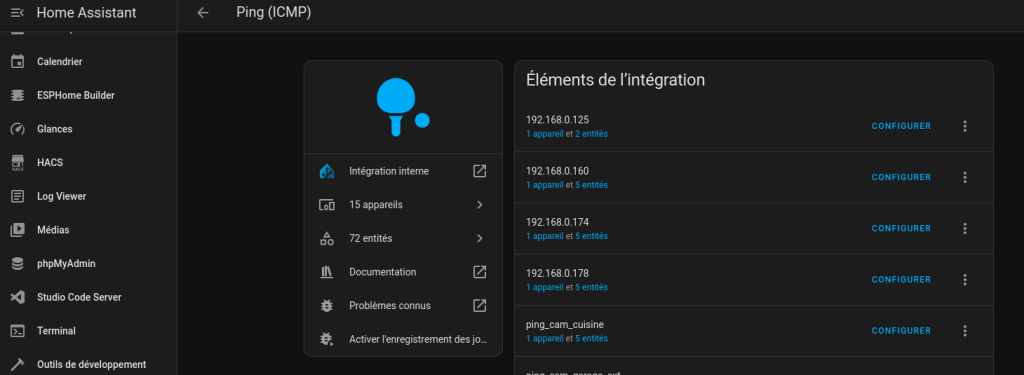Open '5 entités' link under 192.168.0.160
Screen dimensions: 1024x375
coord(591,185)
